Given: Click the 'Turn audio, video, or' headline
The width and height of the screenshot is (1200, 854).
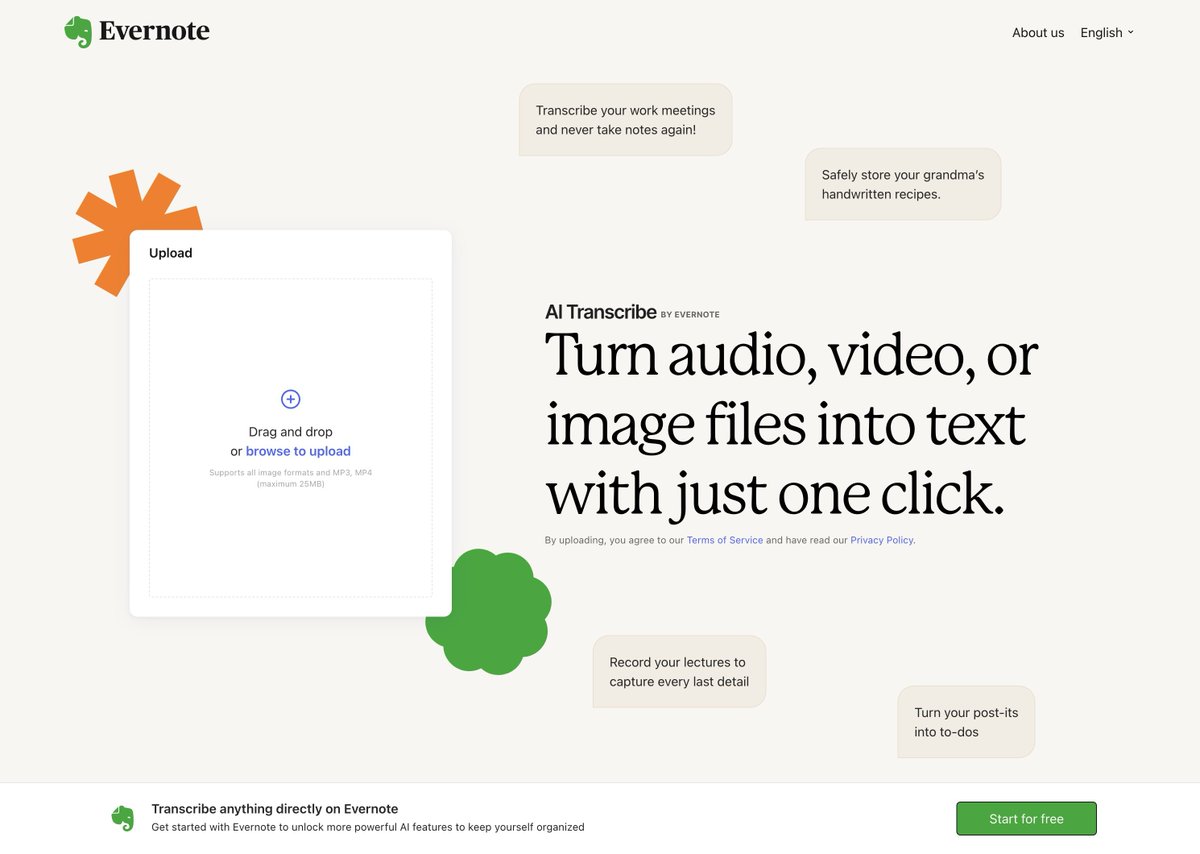Looking at the screenshot, I should pos(791,355).
